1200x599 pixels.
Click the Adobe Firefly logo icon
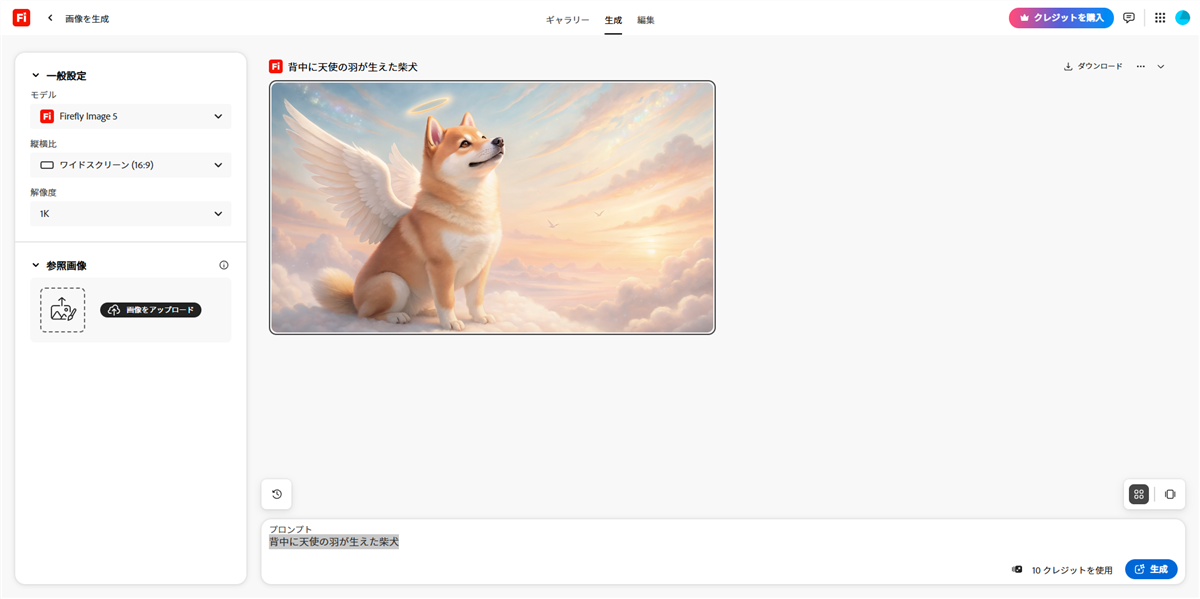click(x=21, y=18)
